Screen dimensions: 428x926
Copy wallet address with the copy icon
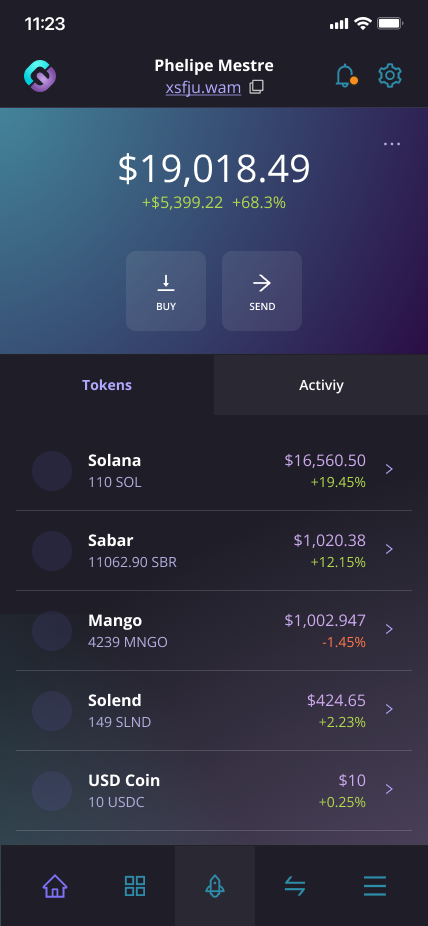[x=256, y=87]
